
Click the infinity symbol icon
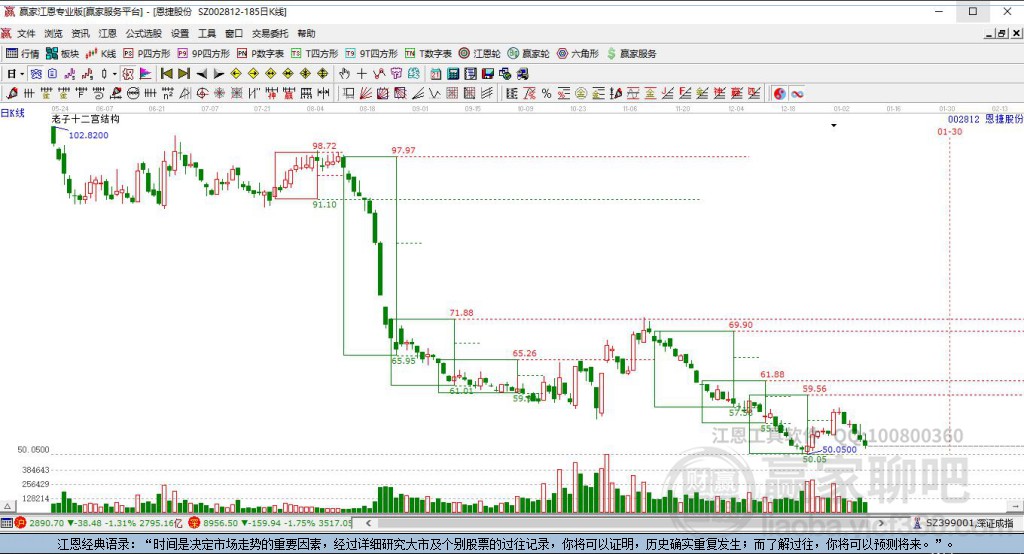[x=797, y=93]
